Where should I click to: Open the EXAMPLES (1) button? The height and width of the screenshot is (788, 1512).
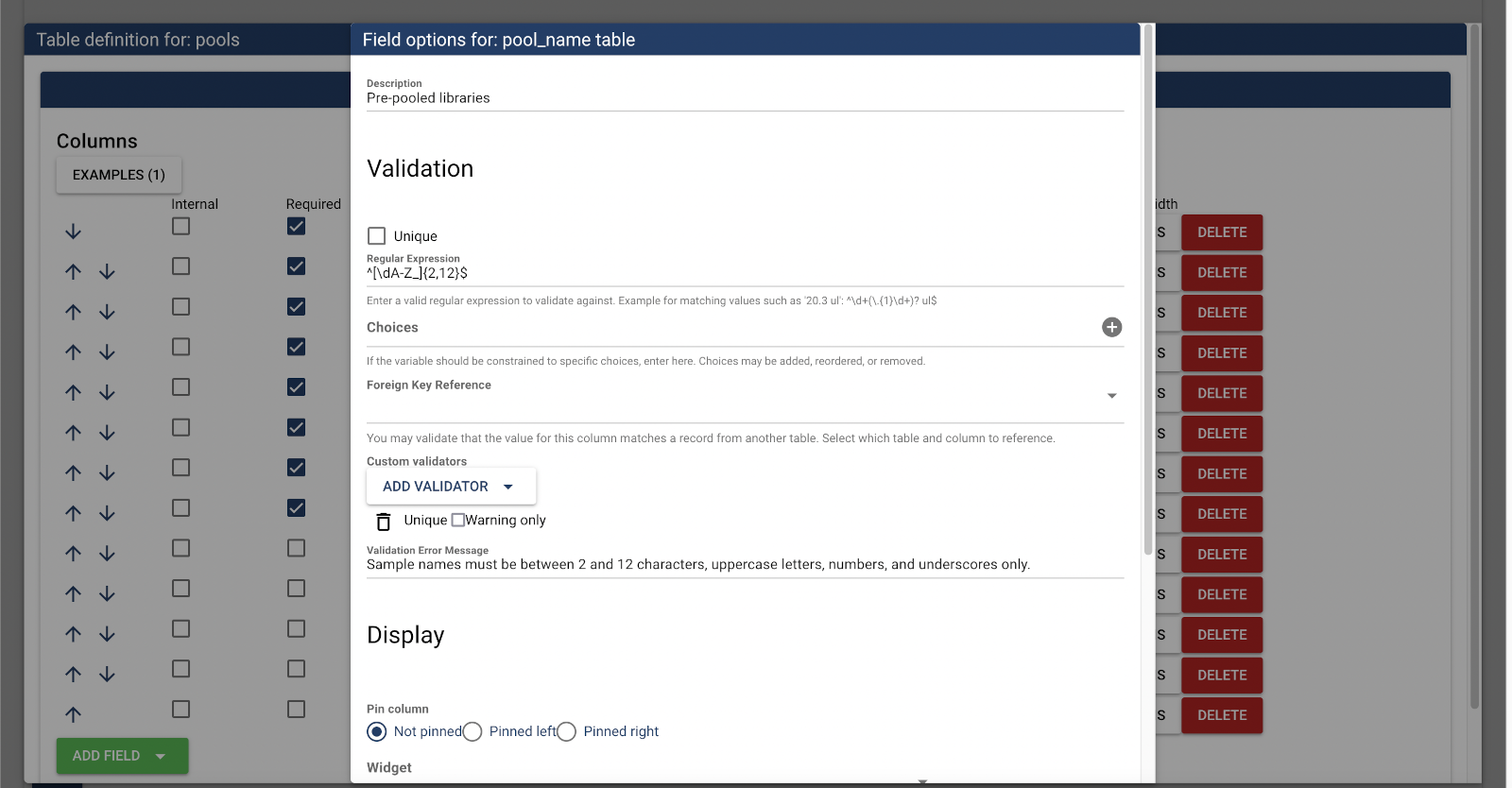[x=119, y=175]
